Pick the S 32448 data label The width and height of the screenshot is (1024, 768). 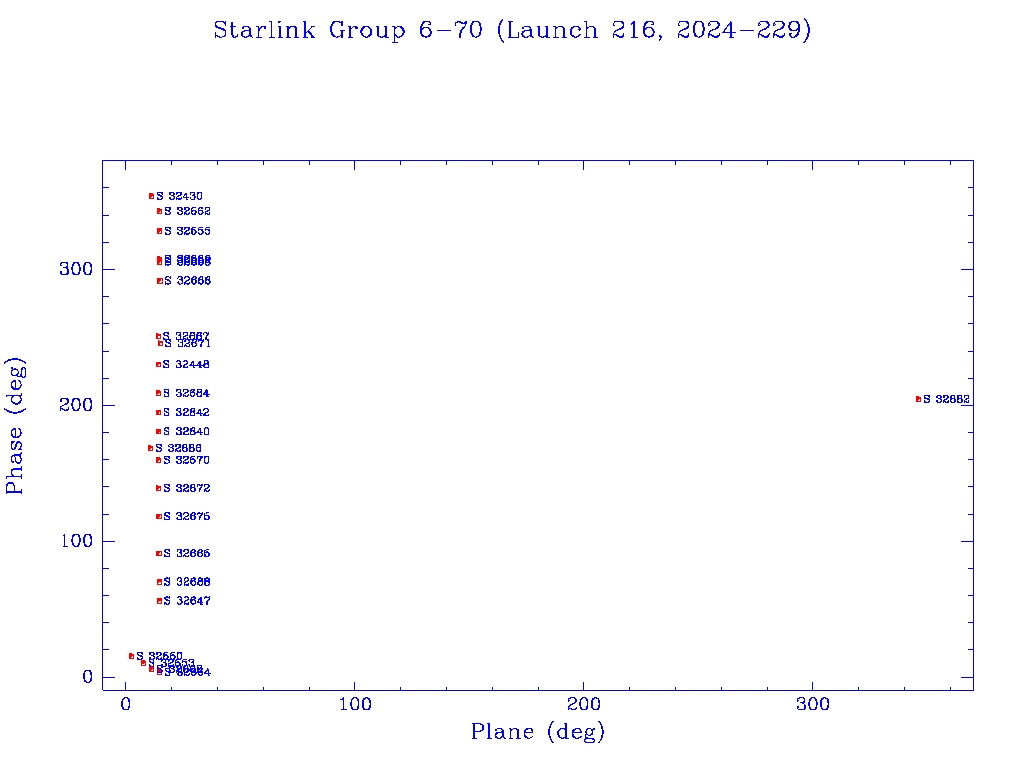point(186,364)
